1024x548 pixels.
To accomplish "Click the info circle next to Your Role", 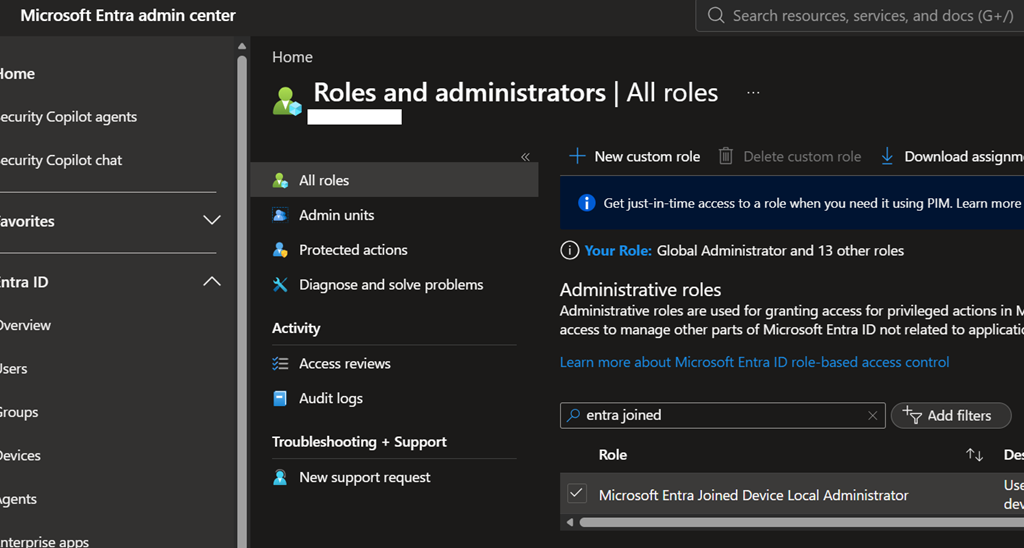I will point(569,250).
